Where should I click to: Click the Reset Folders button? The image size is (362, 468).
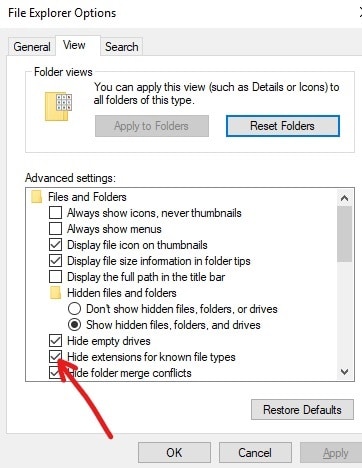coord(283,126)
